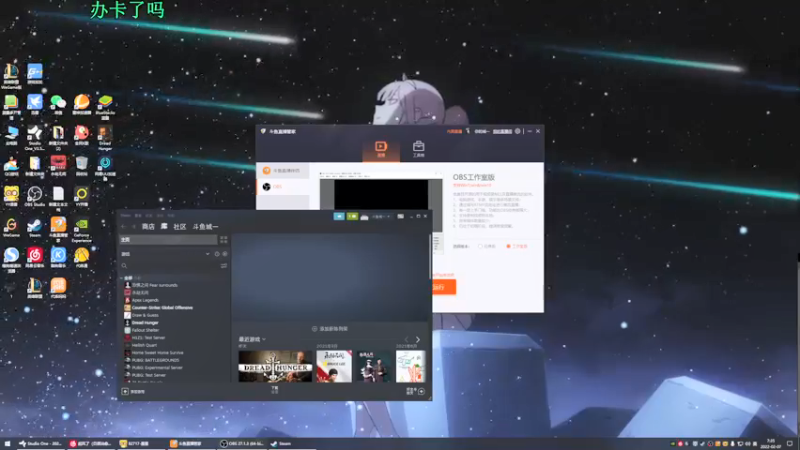Viewport: 800px width, 450px height.
Task: Switch to 工具箱 toolbox tab in Douyu manager
Action: pos(418,149)
